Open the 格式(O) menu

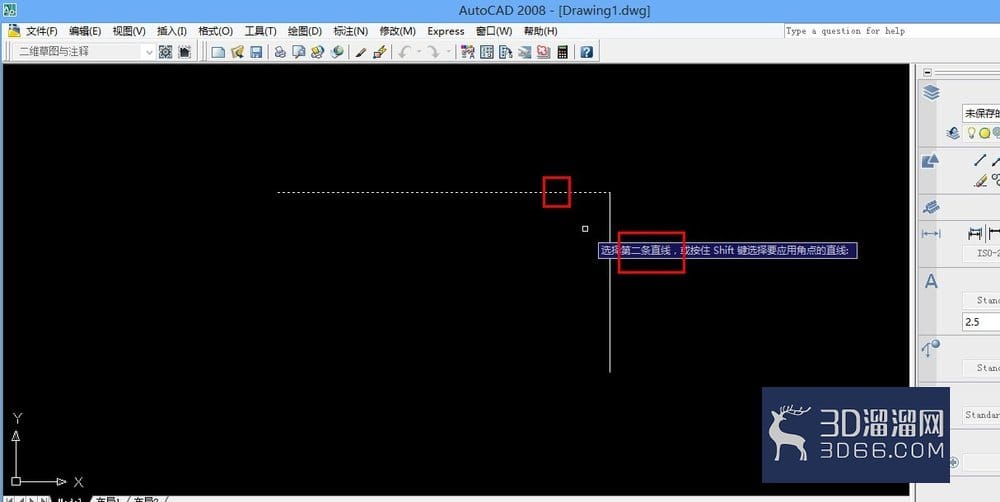(216, 31)
